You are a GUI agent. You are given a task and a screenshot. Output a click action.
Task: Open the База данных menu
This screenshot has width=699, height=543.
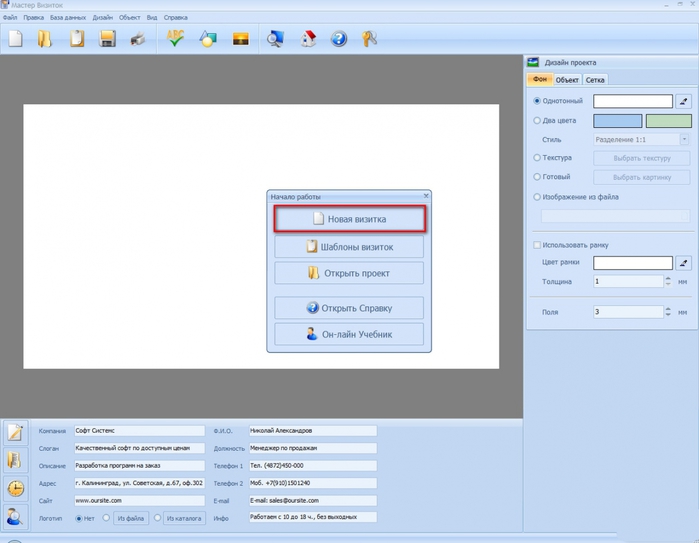[x=68, y=17]
